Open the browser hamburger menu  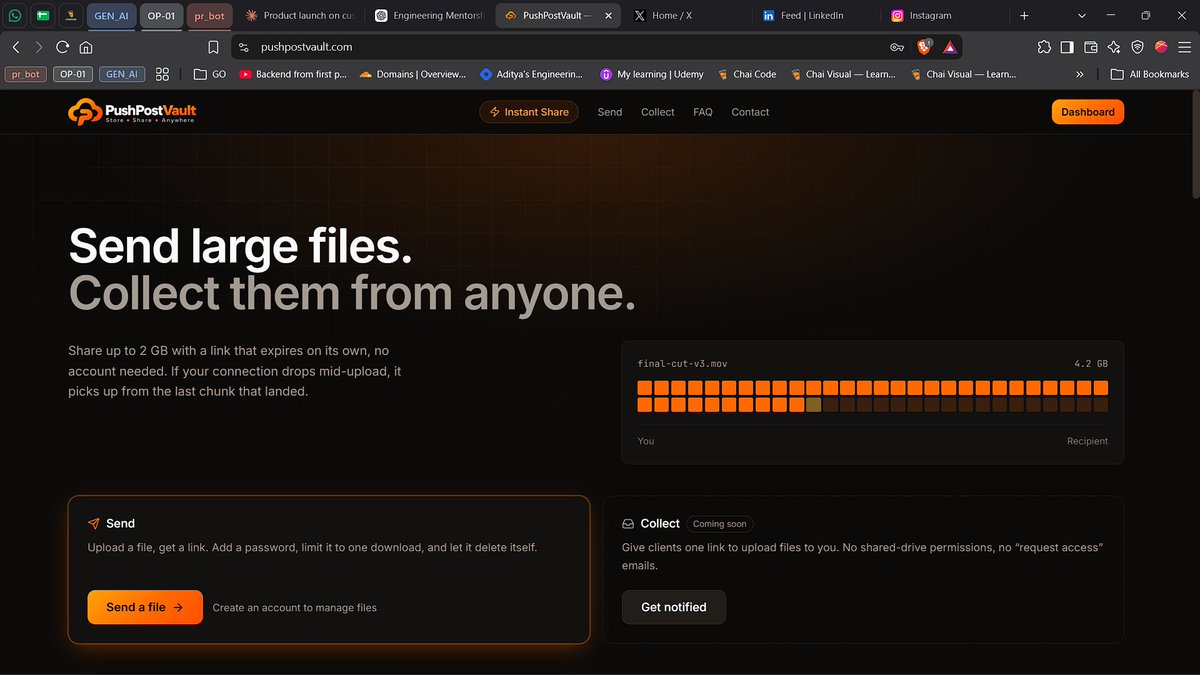pyautogui.click(x=1184, y=47)
